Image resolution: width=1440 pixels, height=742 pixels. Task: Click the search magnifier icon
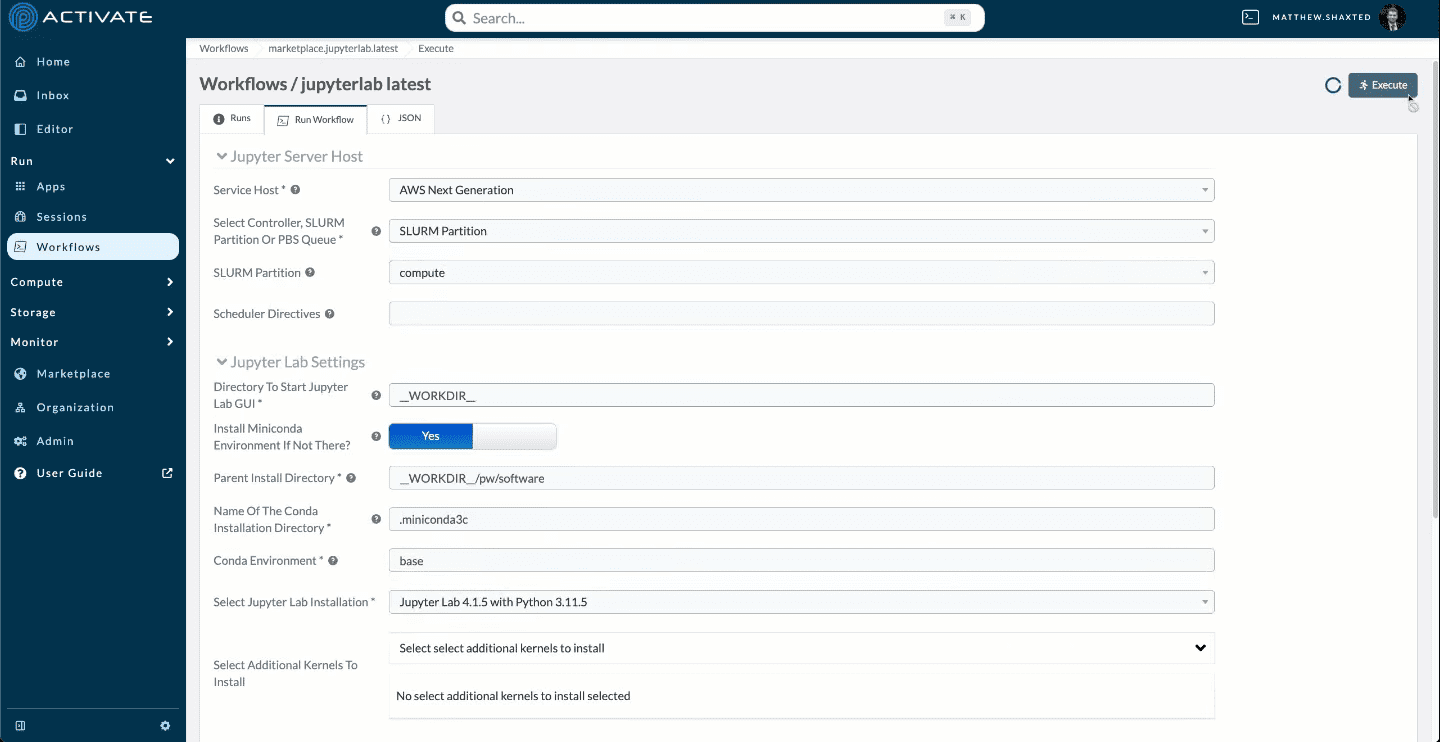[x=458, y=18]
